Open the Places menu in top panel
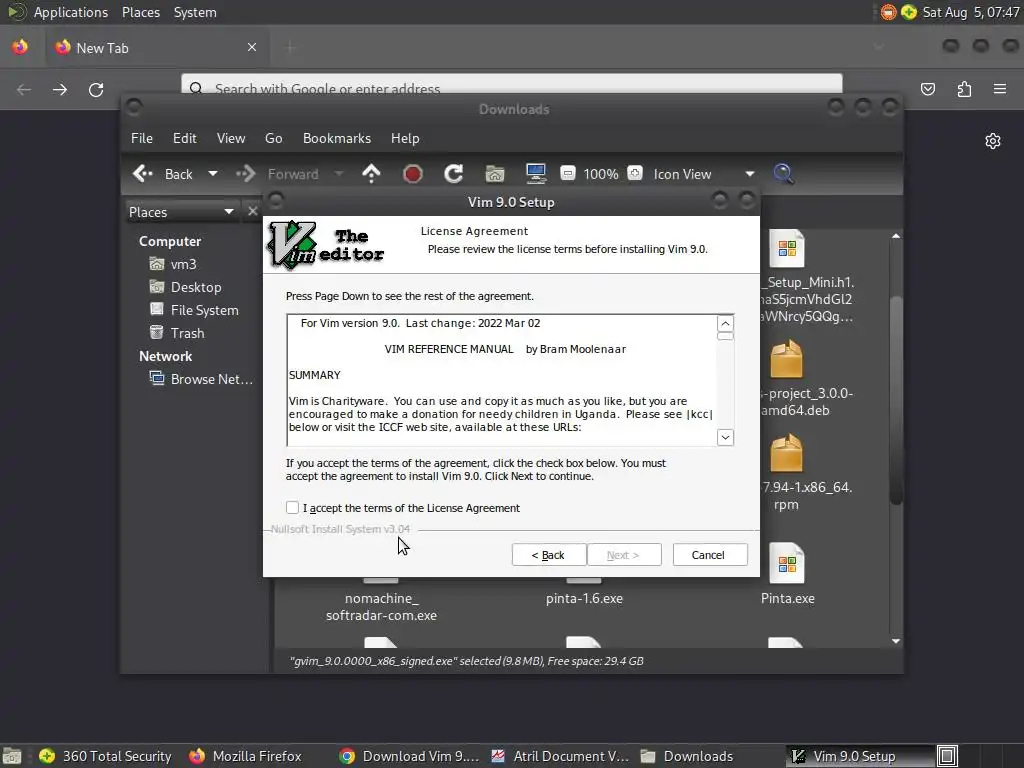This screenshot has height=768, width=1024. [x=140, y=12]
